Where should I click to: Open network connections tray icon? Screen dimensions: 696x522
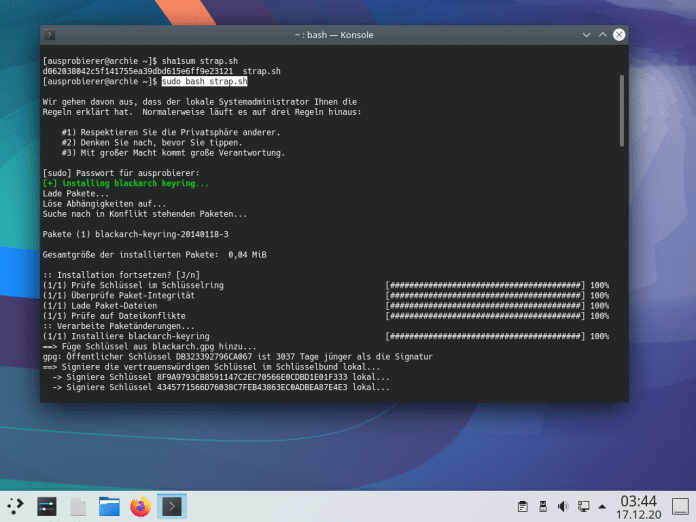click(x=583, y=507)
